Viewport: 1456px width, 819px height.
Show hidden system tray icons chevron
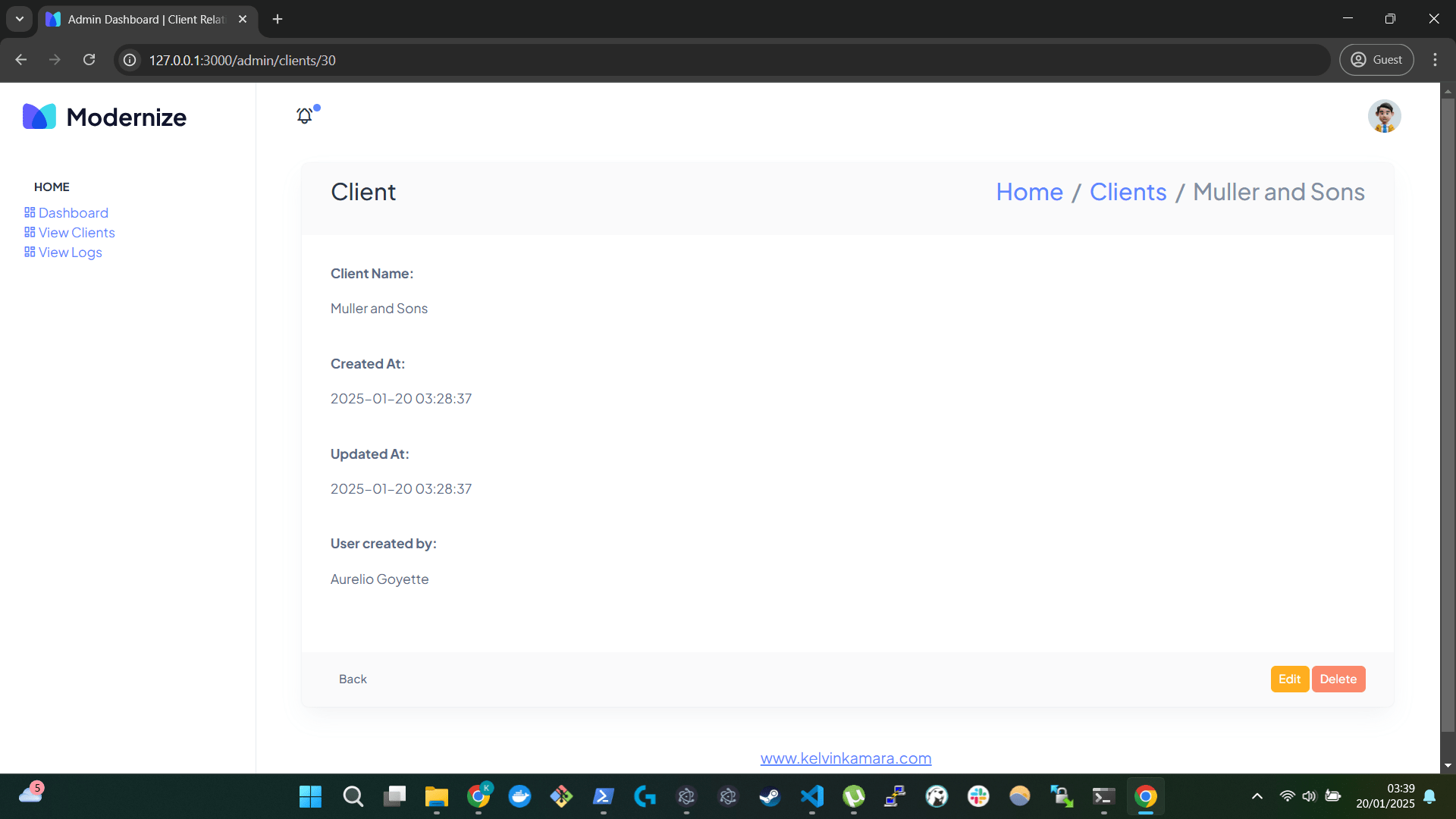click(1257, 796)
